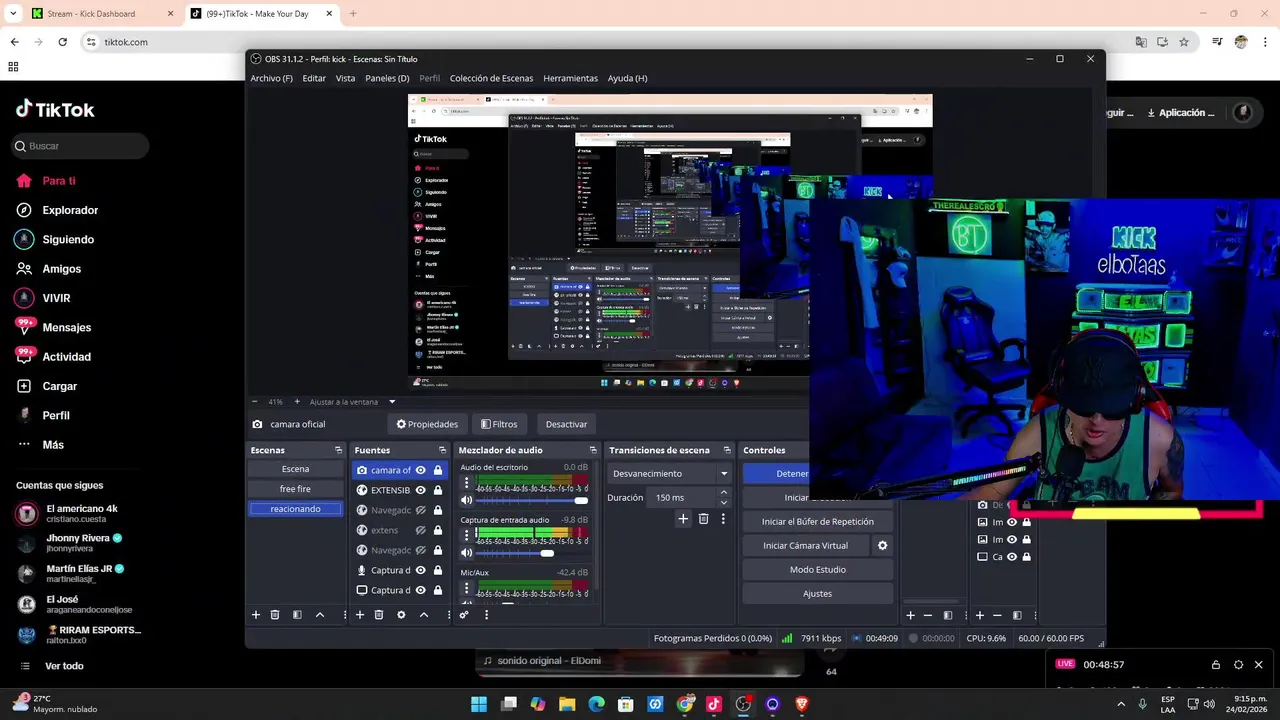Move scene up with the Escenas arrow icon

tap(320, 615)
